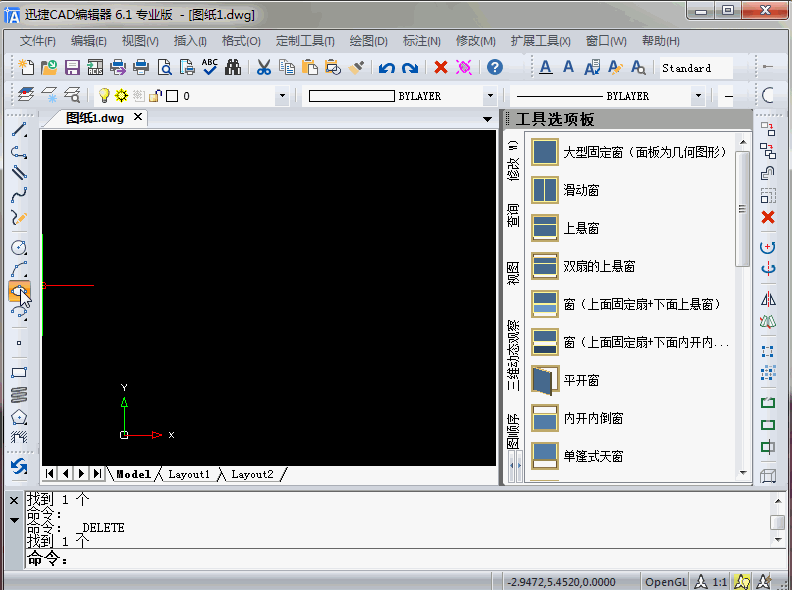Click the Mirror tool in the right toolbar
792x590 pixels.
click(768, 299)
